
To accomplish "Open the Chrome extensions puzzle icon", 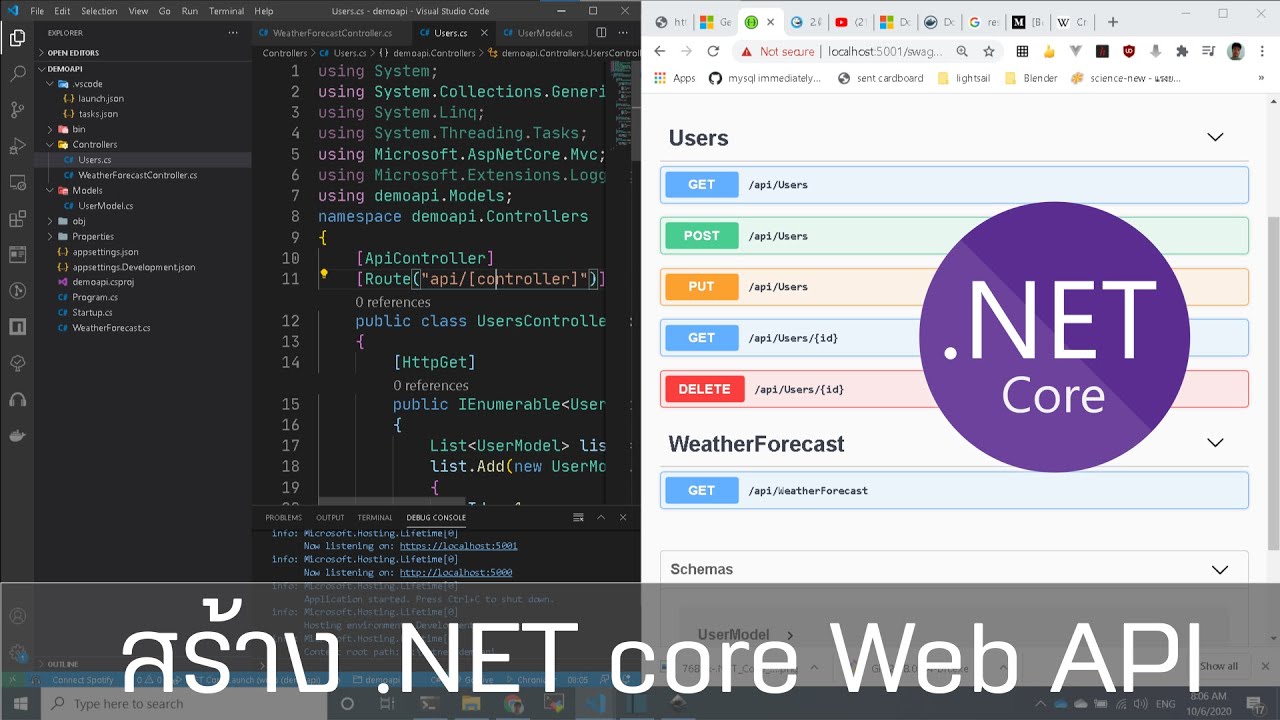I will (1182, 51).
